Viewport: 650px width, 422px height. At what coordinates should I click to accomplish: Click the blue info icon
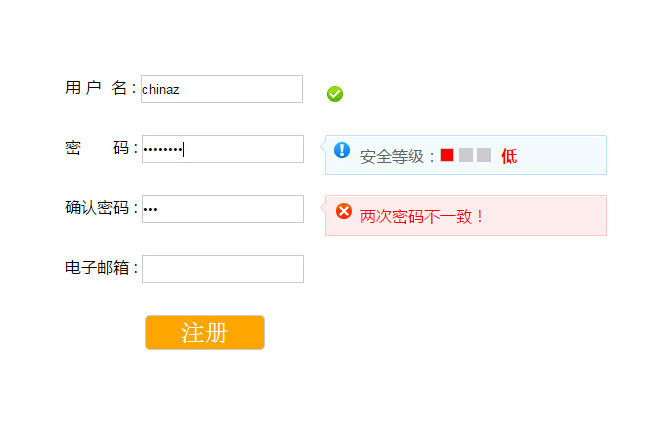point(342,150)
